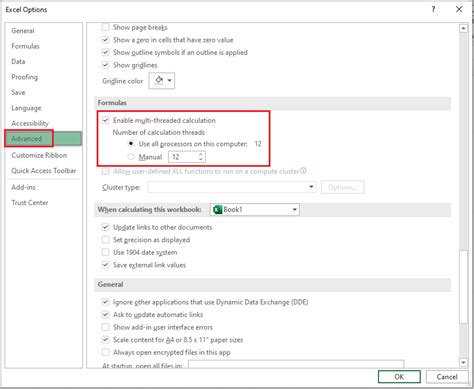Click the Help question mark icon
Viewport: 474px width, 389px height.
pyautogui.click(x=433, y=9)
